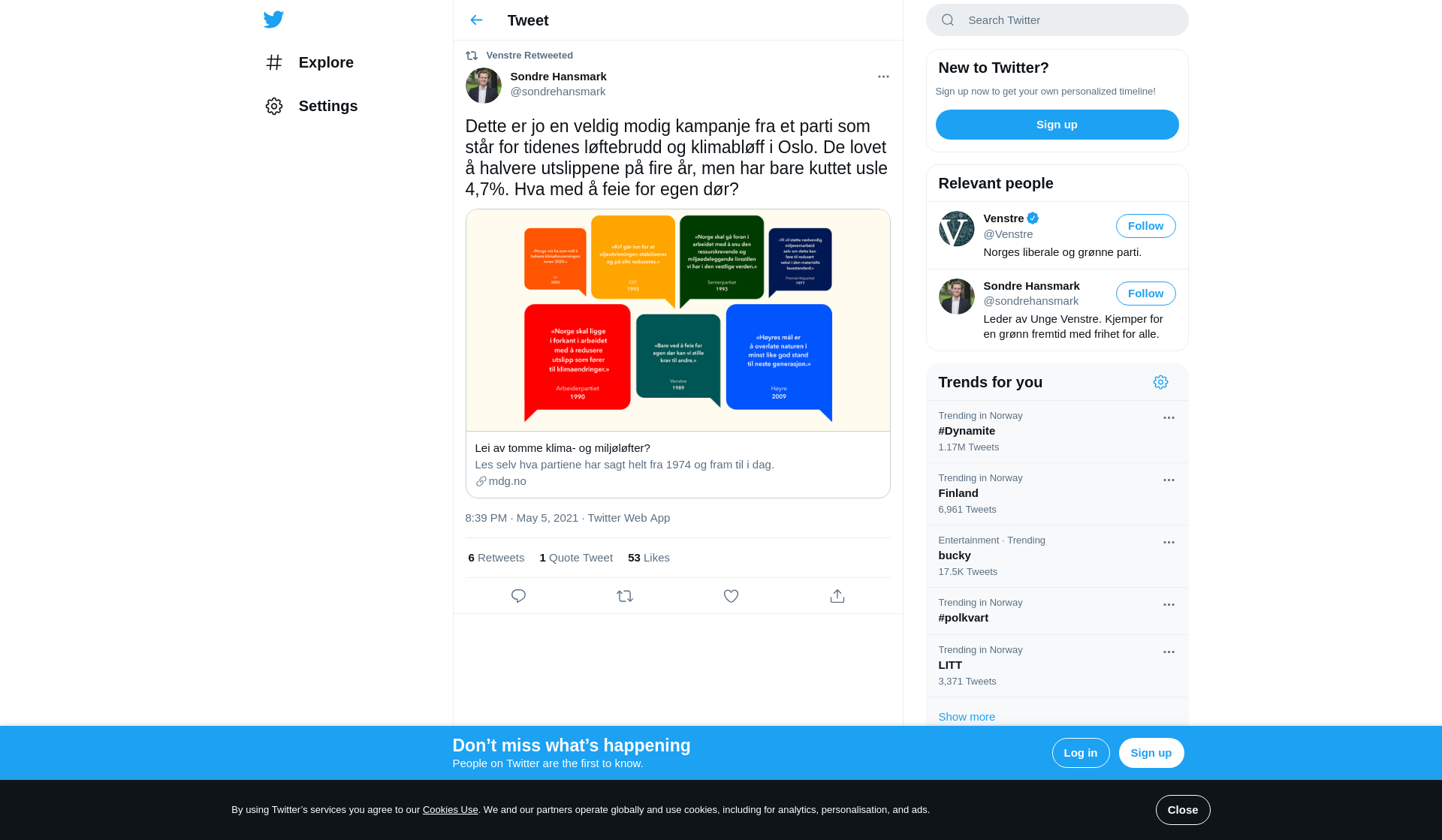The width and height of the screenshot is (1442, 840).
Task: Open more options for the bucky trend
Action: [1169, 543]
